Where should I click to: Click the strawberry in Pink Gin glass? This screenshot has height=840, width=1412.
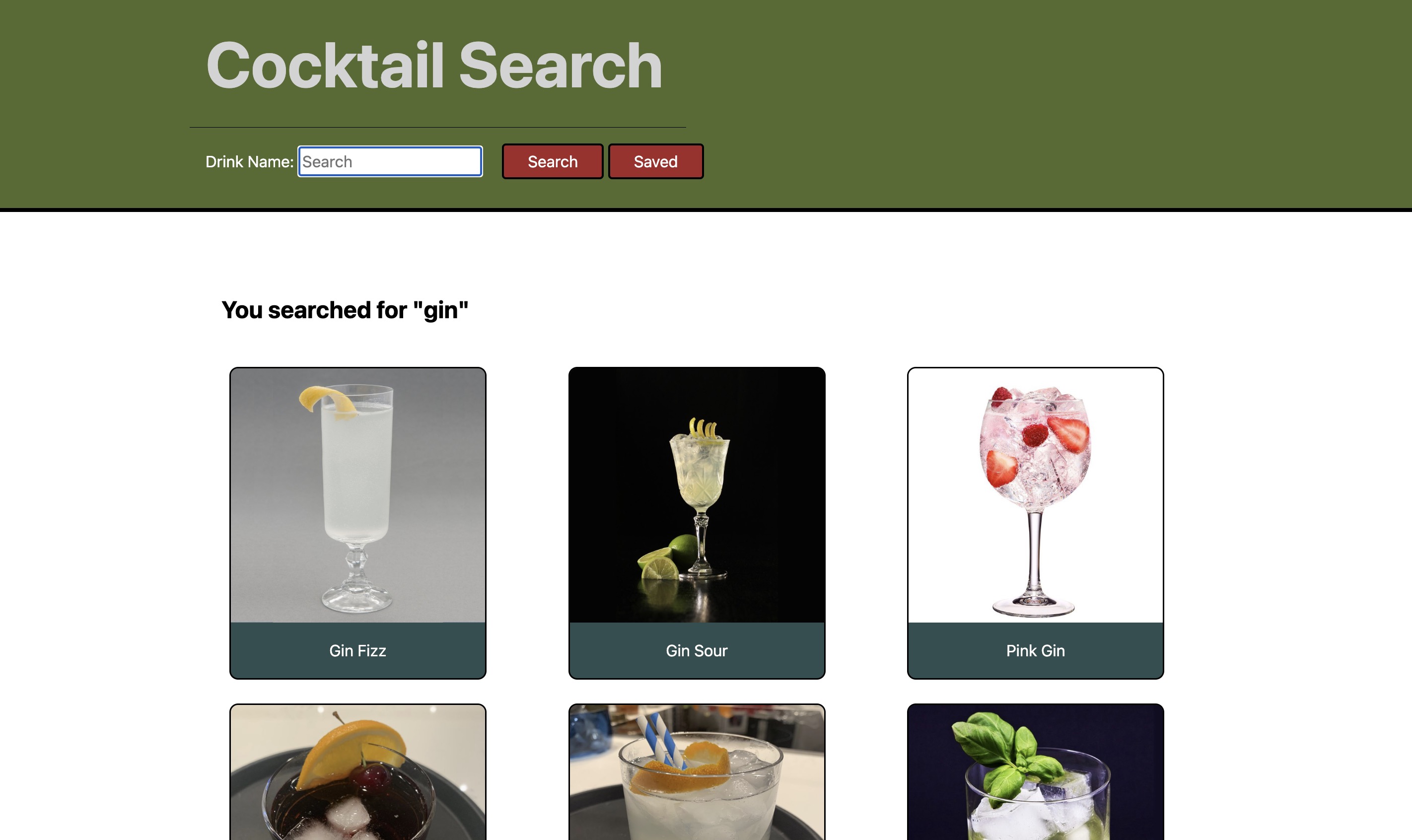pyautogui.click(x=1067, y=433)
